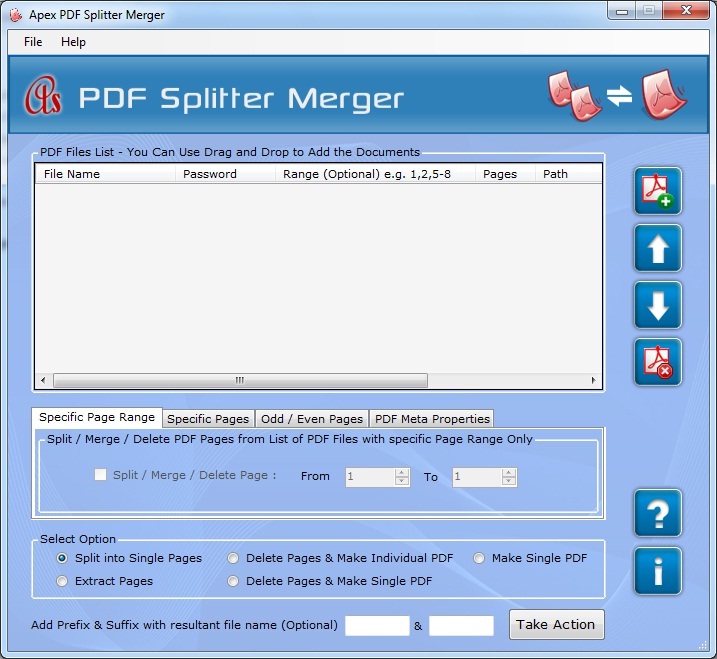Decrease the To page value
Screen dimensions: 717x659
point(509,481)
